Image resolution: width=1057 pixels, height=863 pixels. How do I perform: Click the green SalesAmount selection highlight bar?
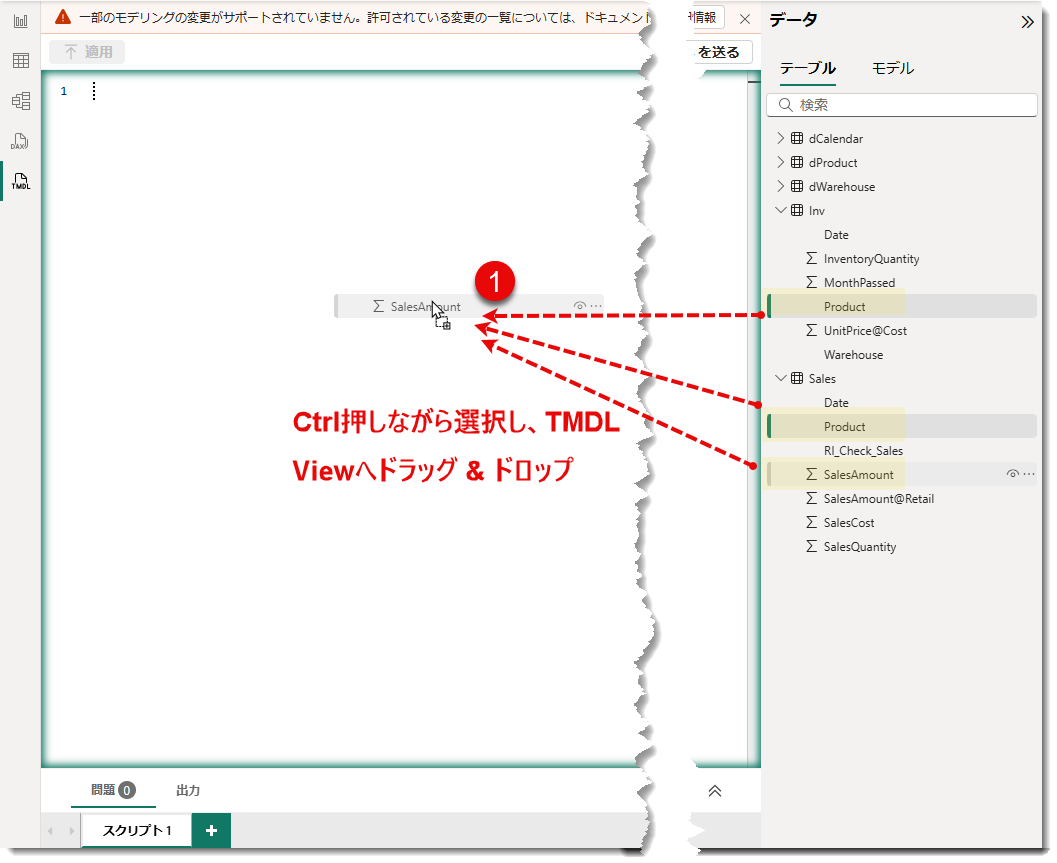click(768, 473)
